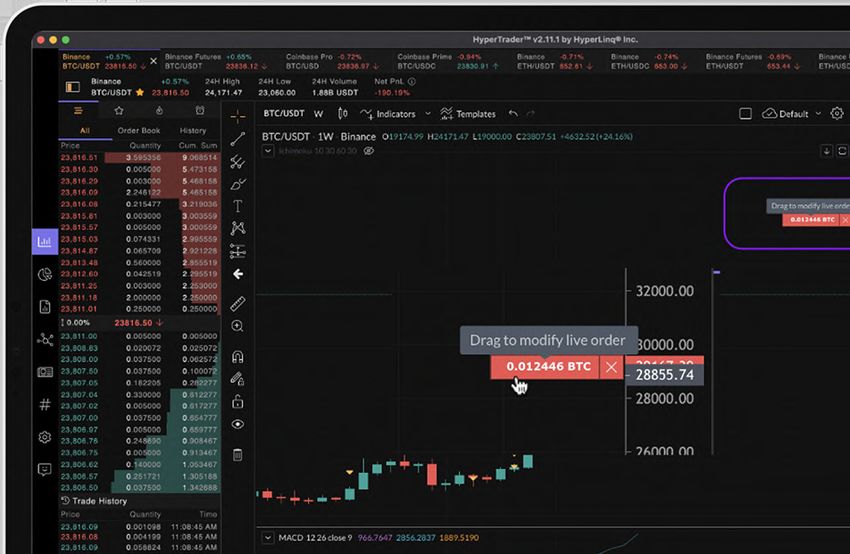Expand the favorite indicators dropdown arrow

[428, 114]
